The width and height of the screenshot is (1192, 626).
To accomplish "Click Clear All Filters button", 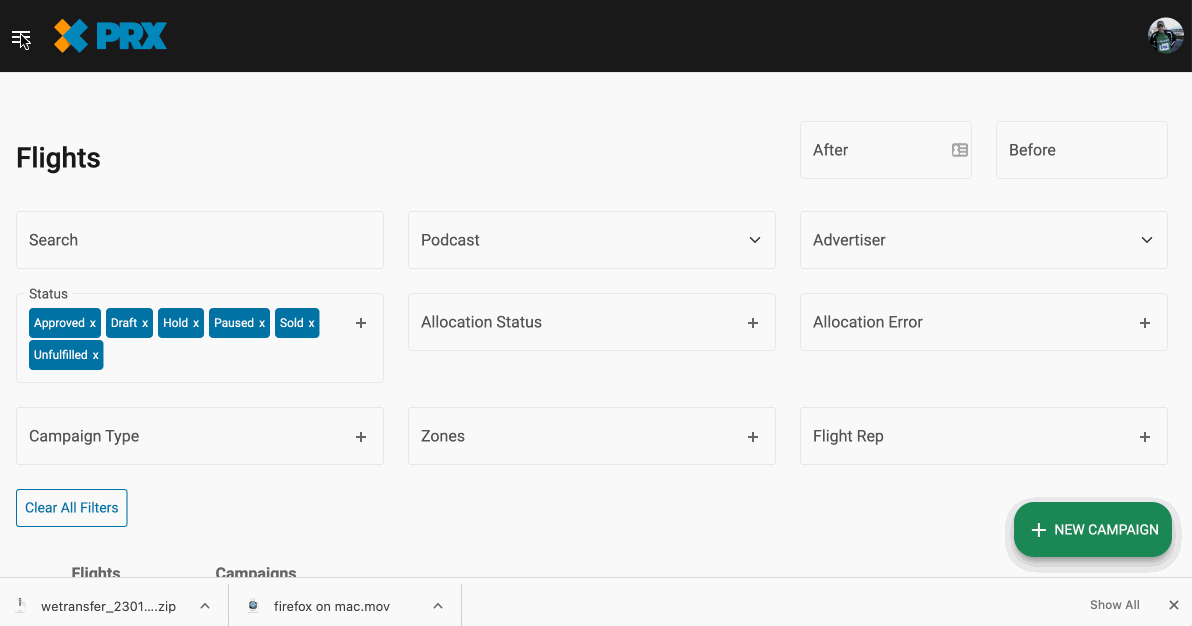I will coord(71,508).
